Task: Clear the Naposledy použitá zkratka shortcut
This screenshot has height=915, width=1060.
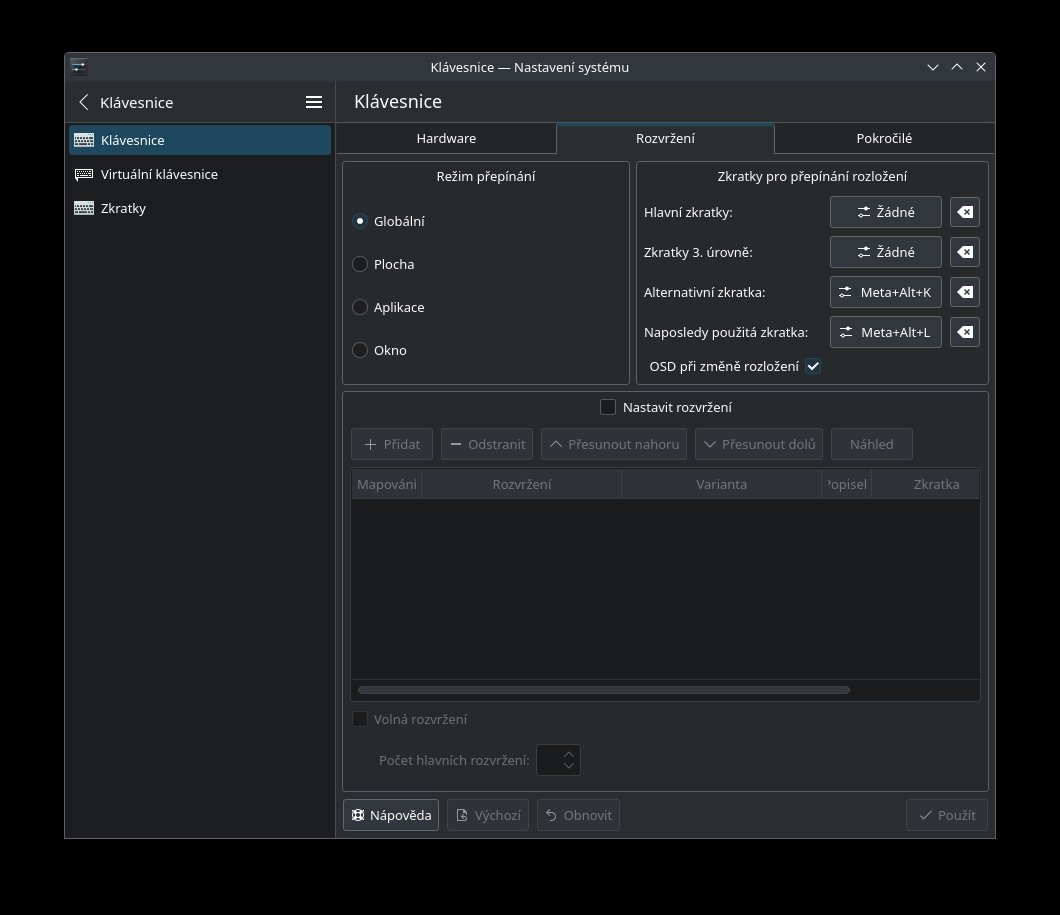Action: pyautogui.click(x=964, y=332)
